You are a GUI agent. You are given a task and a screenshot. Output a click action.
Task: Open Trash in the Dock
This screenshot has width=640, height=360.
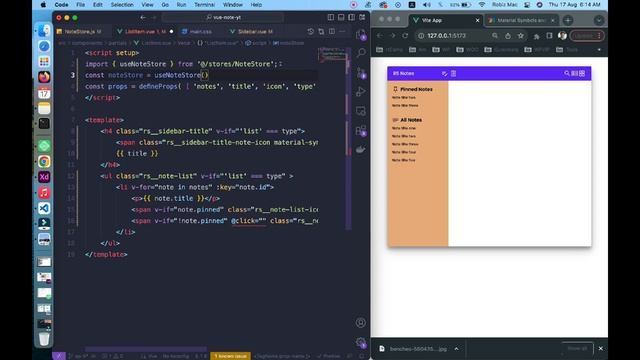[x=44, y=339]
